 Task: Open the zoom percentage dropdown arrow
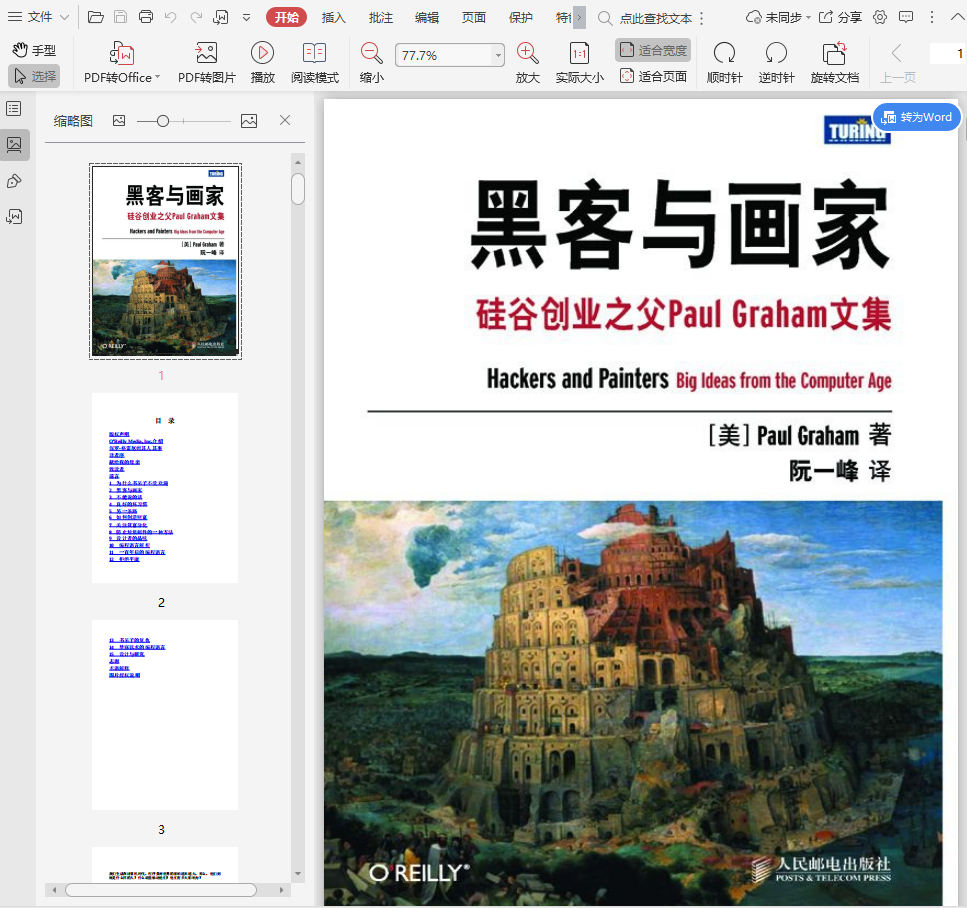[498, 56]
